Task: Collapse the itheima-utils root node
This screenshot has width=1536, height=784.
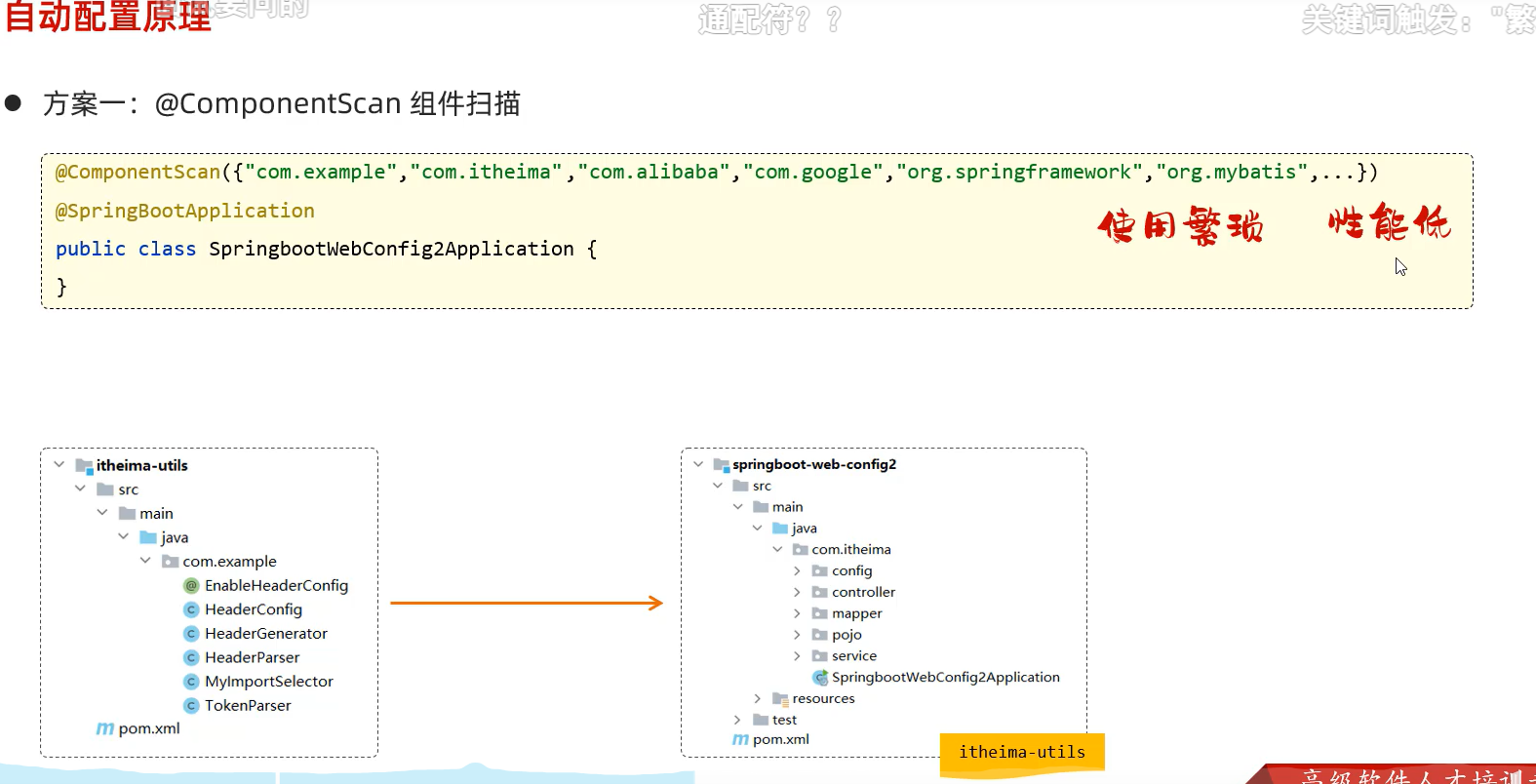Action: pyautogui.click(x=59, y=465)
